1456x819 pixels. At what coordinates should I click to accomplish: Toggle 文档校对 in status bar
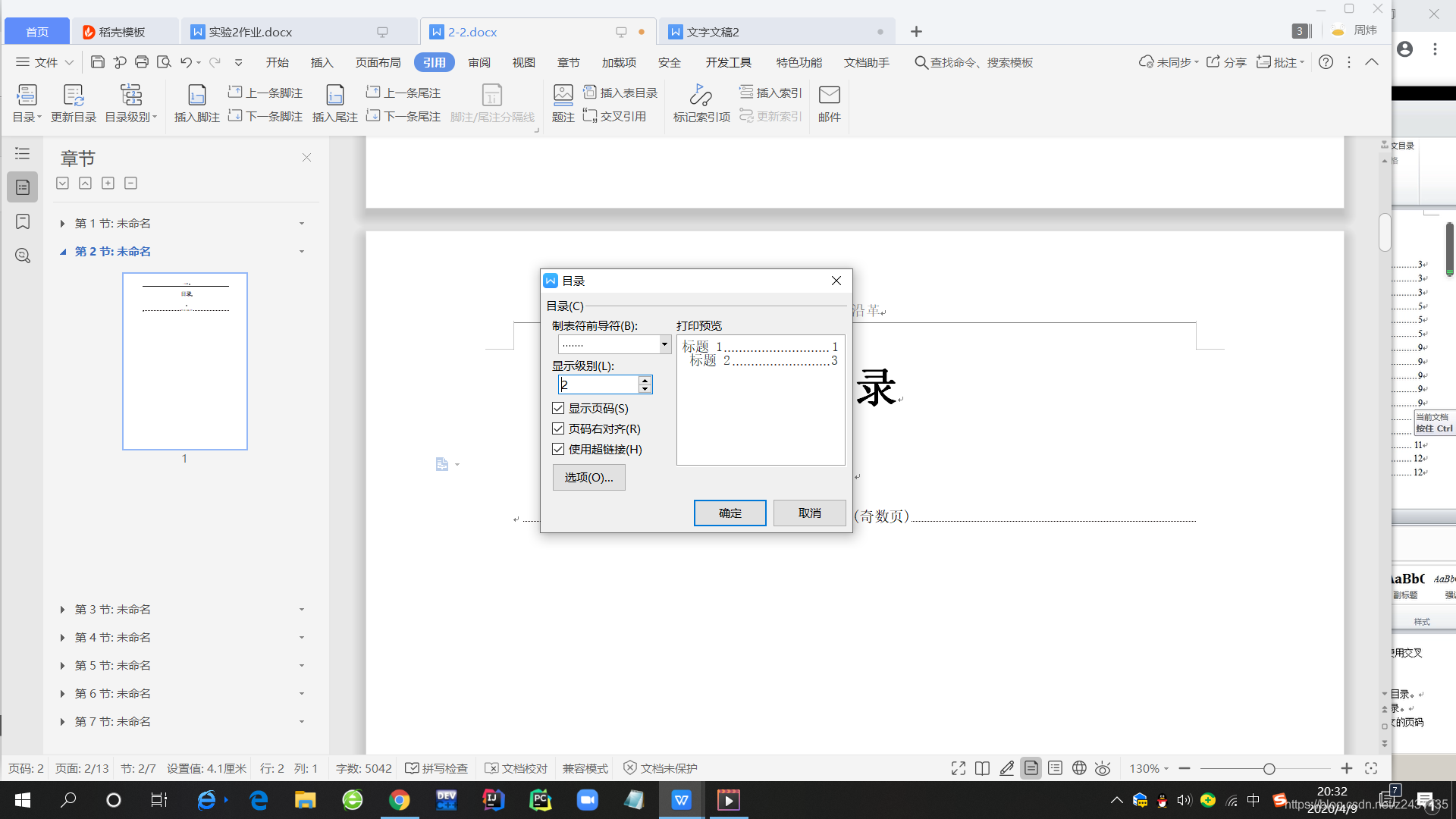(x=516, y=768)
